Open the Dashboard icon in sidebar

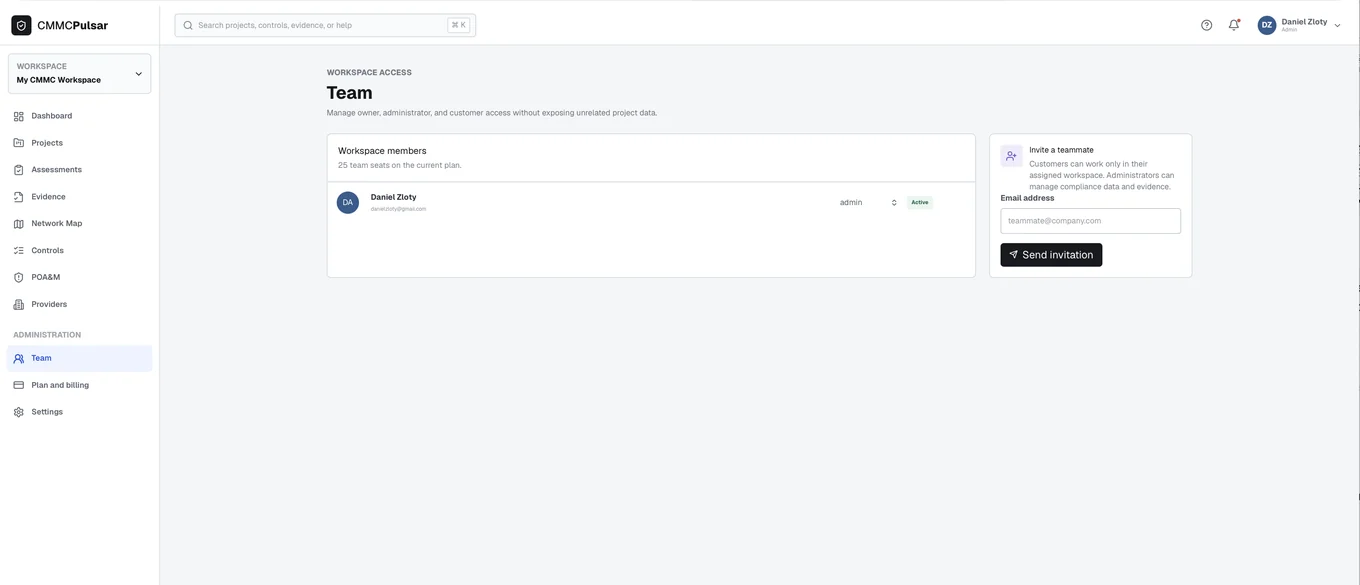[18, 116]
